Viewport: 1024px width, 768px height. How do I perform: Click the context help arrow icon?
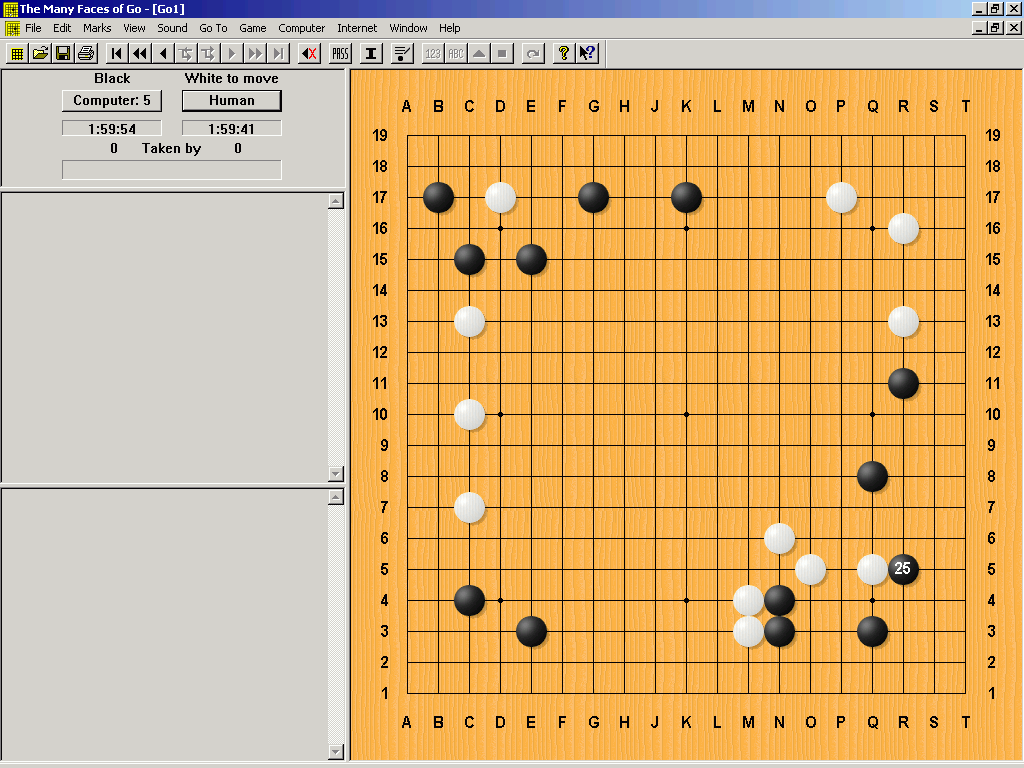(587, 53)
